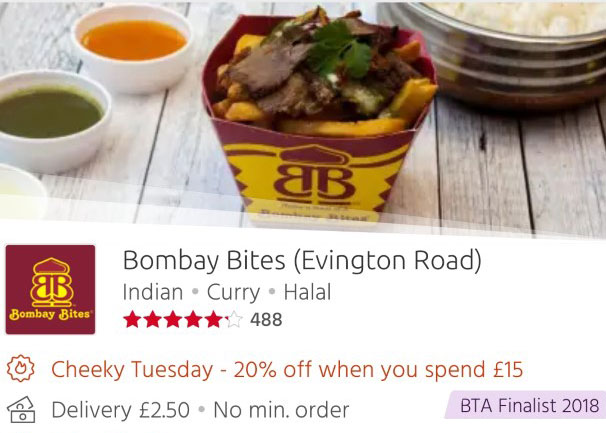Select the Indian cuisine tag
The image size is (606, 433).
153,292
